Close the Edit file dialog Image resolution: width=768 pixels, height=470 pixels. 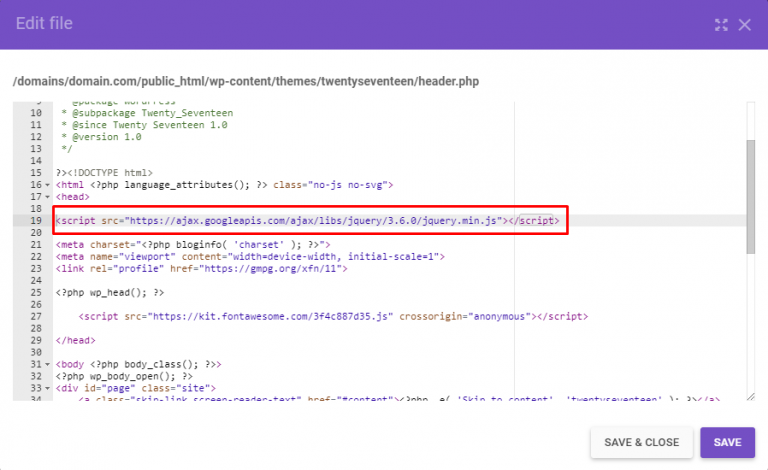[x=744, y=24]
